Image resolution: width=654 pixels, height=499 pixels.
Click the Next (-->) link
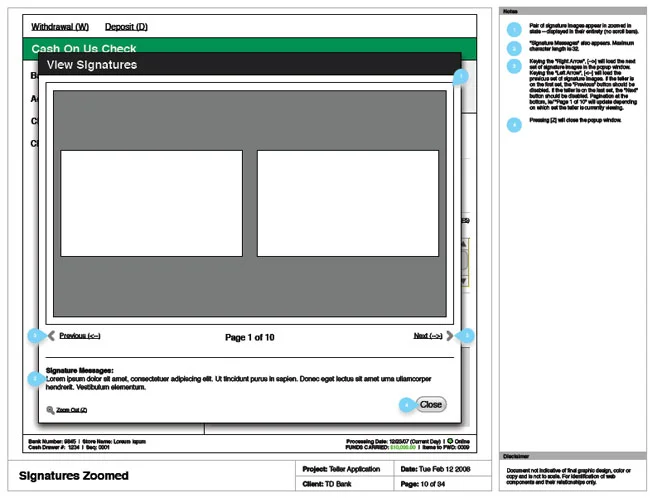pyautogui.click(x=428, y=335)
